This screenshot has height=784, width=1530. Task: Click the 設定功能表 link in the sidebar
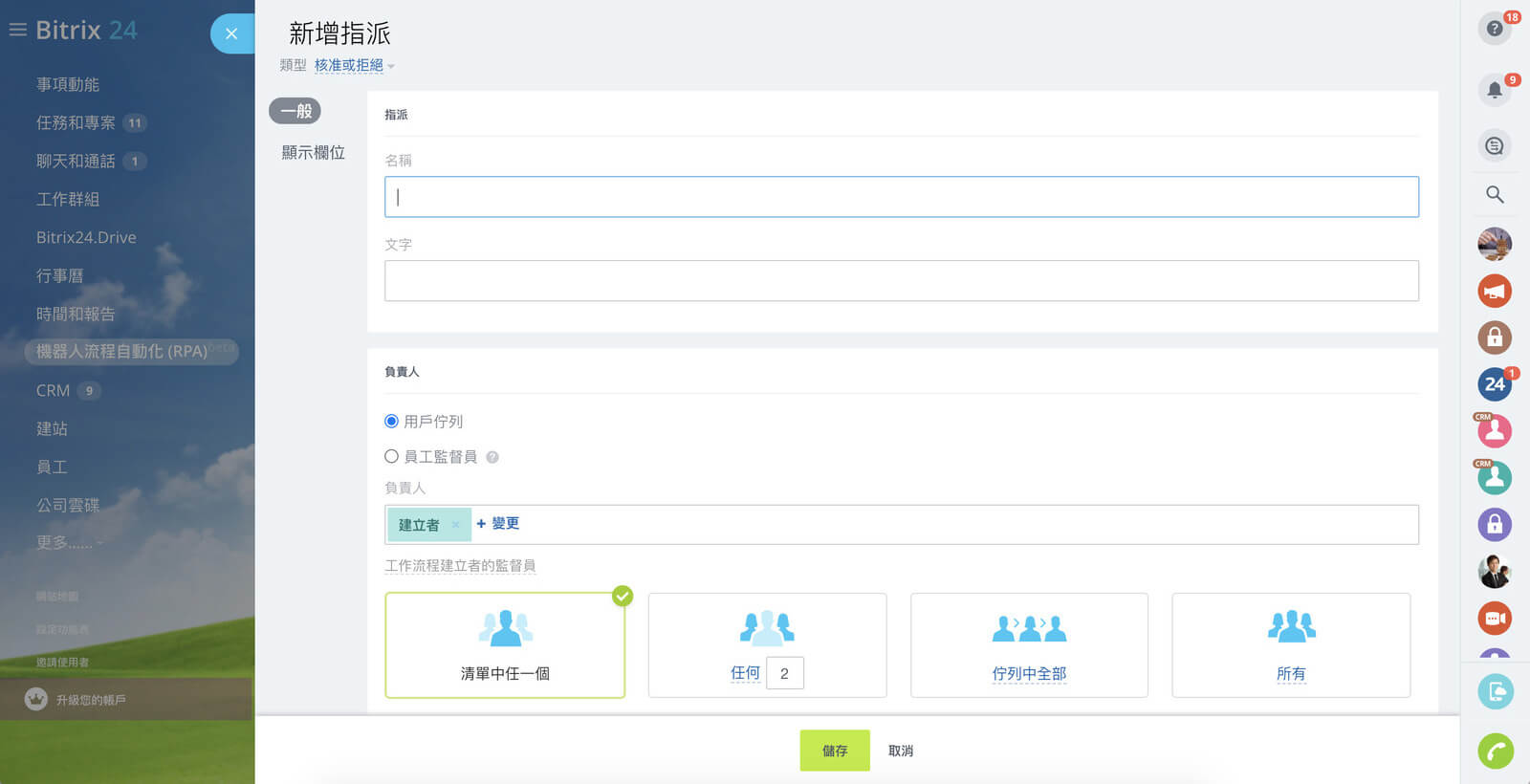click(62, 630)
